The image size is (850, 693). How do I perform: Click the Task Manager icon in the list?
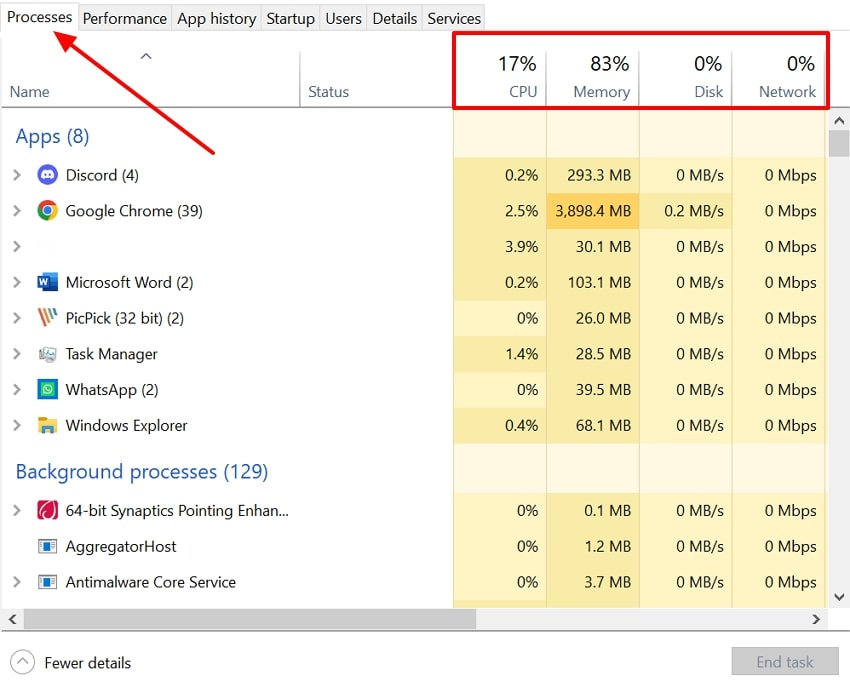[47, 354]
